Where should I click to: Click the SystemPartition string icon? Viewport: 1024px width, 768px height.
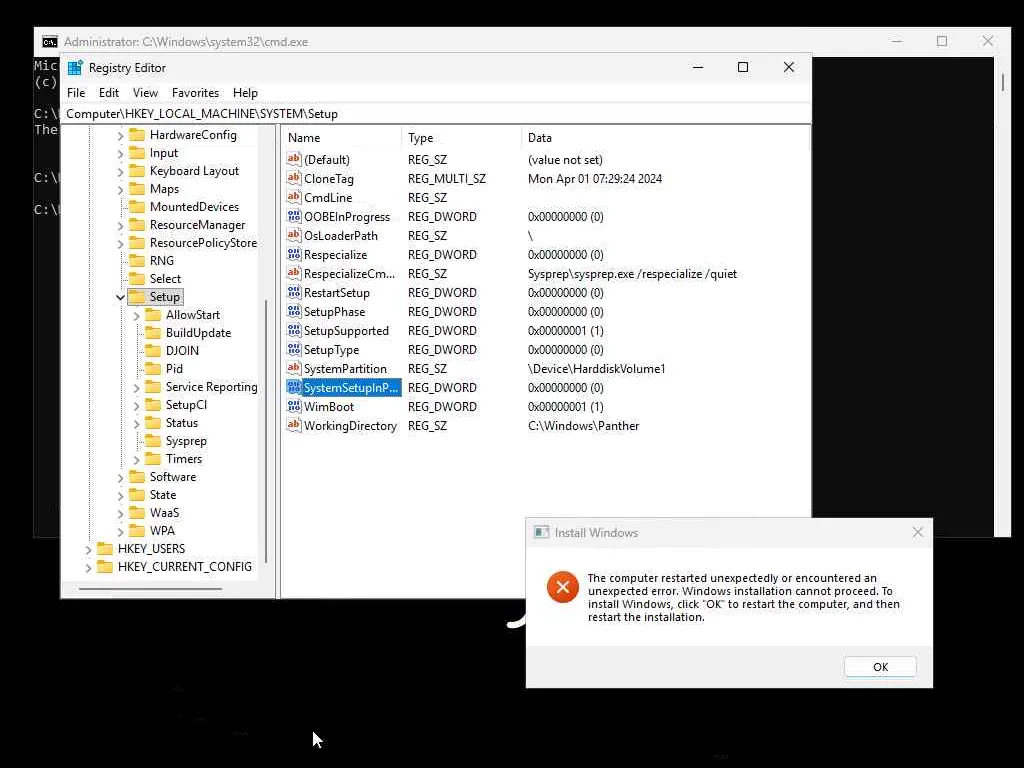click(x=294, y=368)
